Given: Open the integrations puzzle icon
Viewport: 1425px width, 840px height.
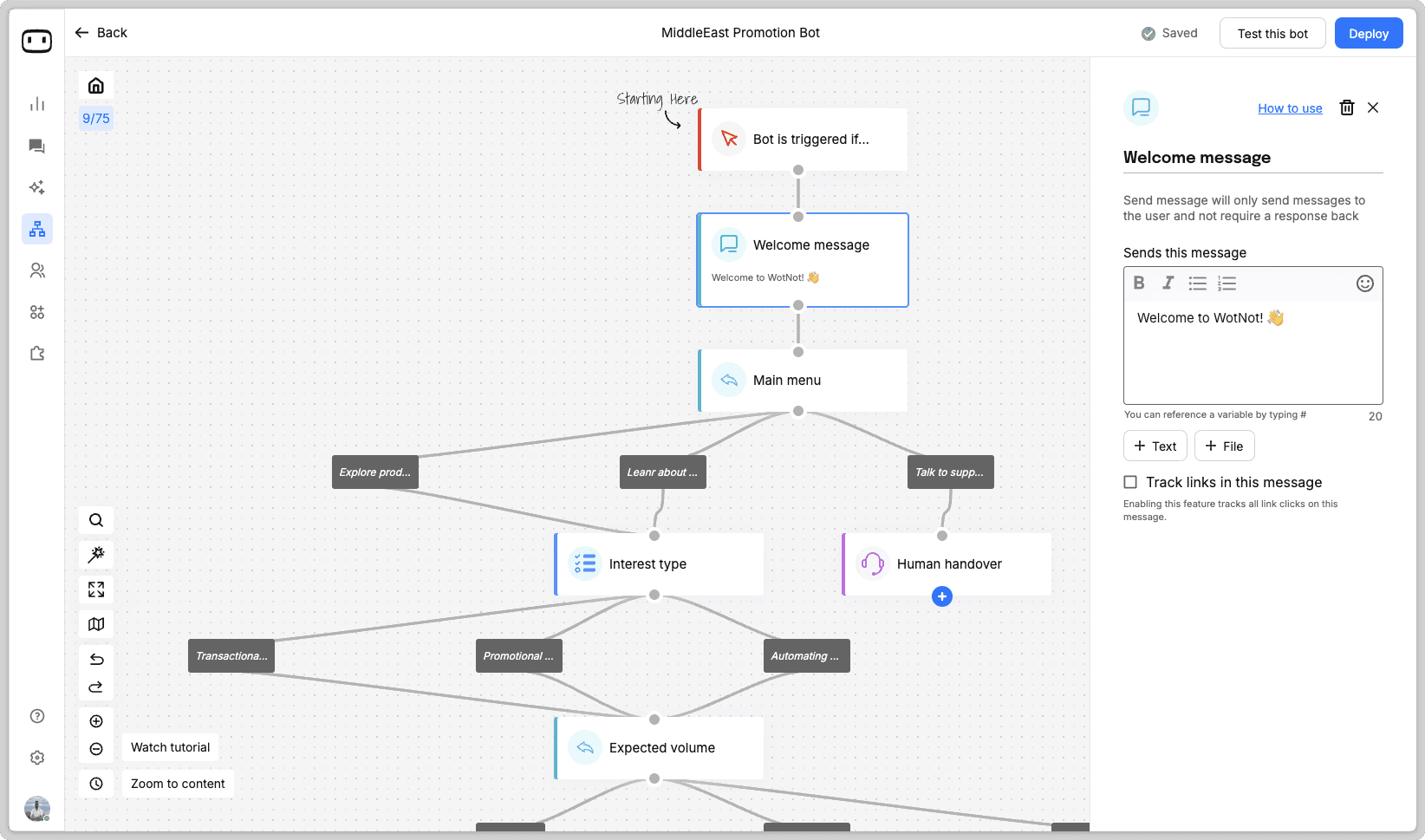Looking at the screenshot, I should point(37,354).
